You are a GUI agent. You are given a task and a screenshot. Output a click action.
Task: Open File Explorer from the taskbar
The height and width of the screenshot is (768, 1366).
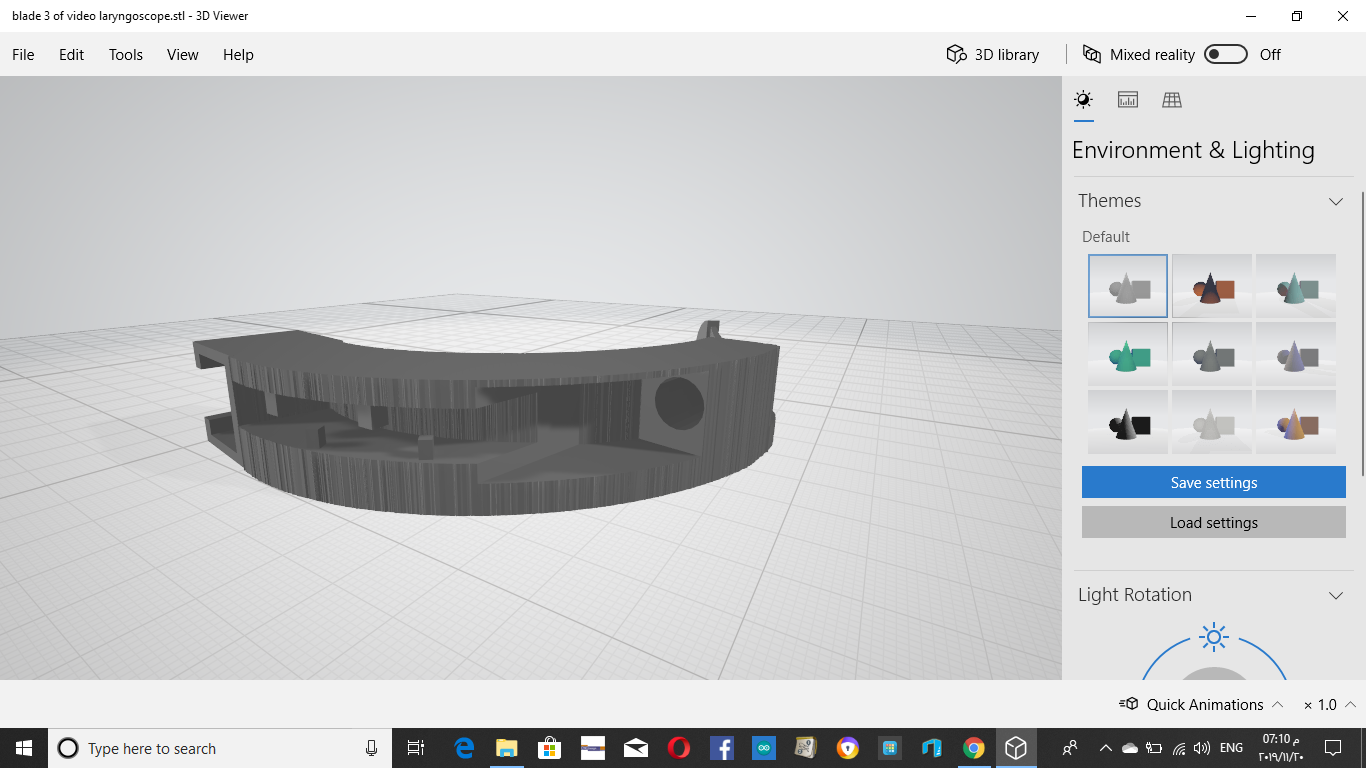click(507, 748)
